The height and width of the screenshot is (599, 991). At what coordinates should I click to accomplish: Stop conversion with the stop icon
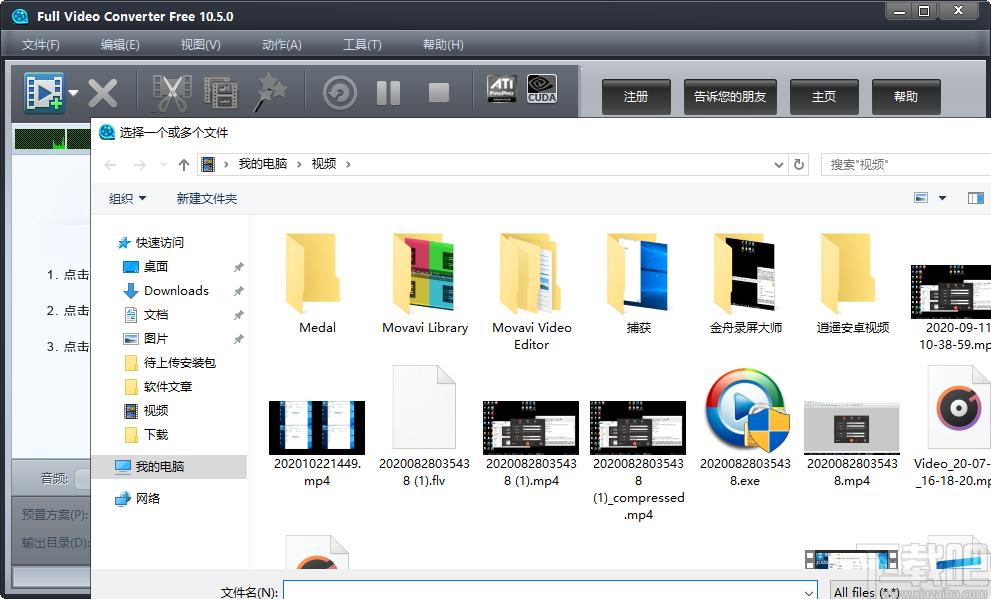pos(439,93)
